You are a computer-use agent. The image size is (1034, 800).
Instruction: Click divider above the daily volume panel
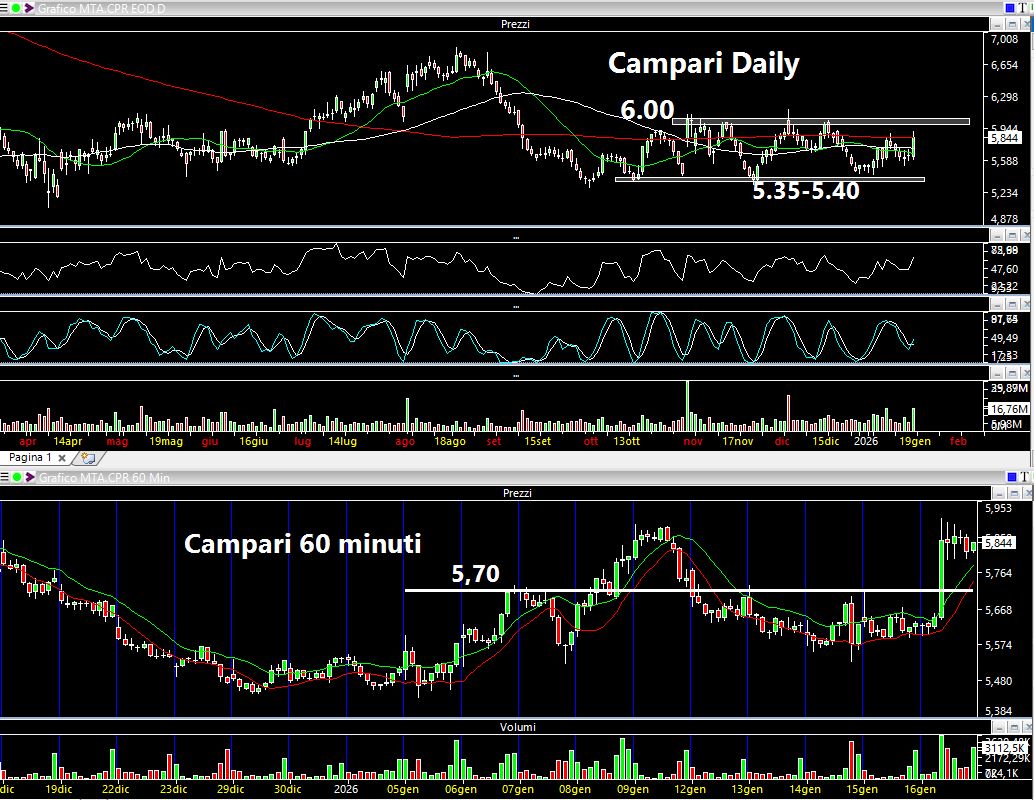[x=516, y=375]
